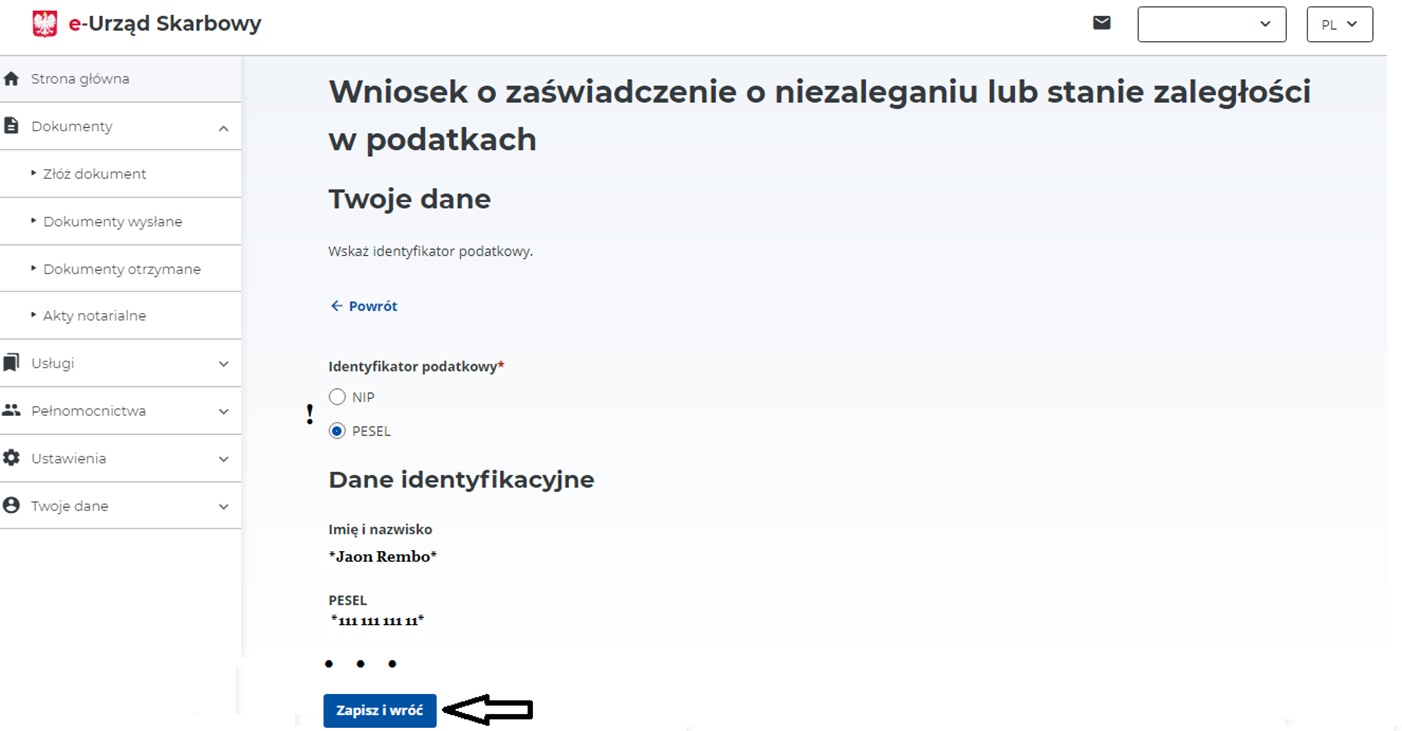Click the Zapisz i wróć button

(379, 711)
